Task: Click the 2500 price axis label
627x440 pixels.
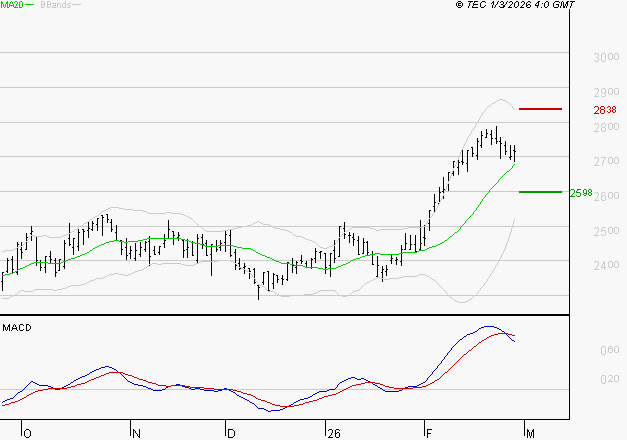Action: click(606, 231)
